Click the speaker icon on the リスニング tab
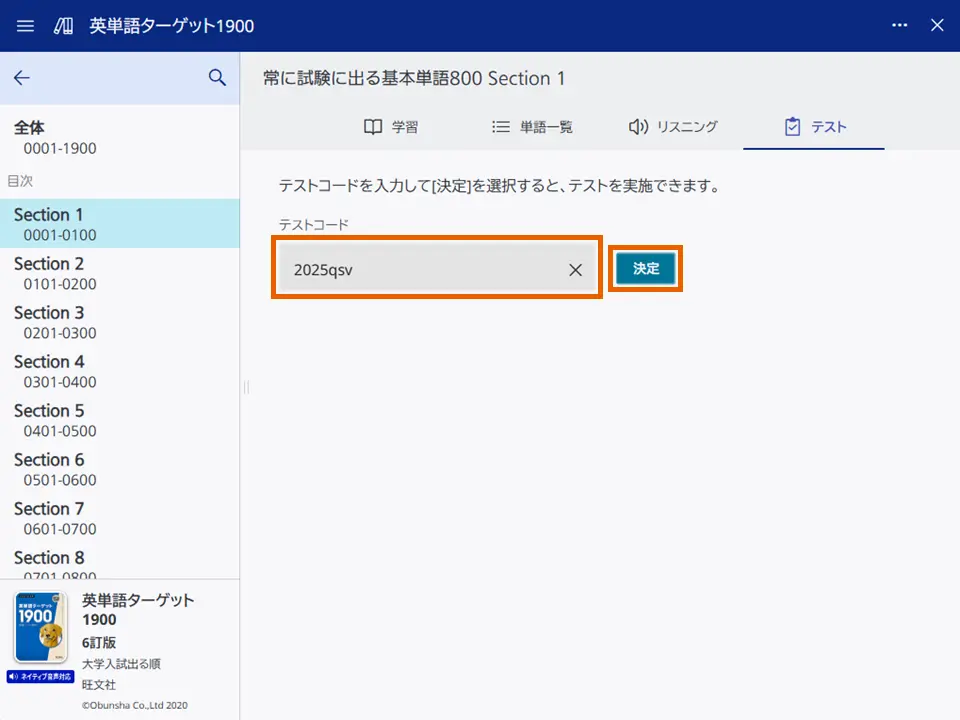The image size is (960, 720). pos(636,126)
